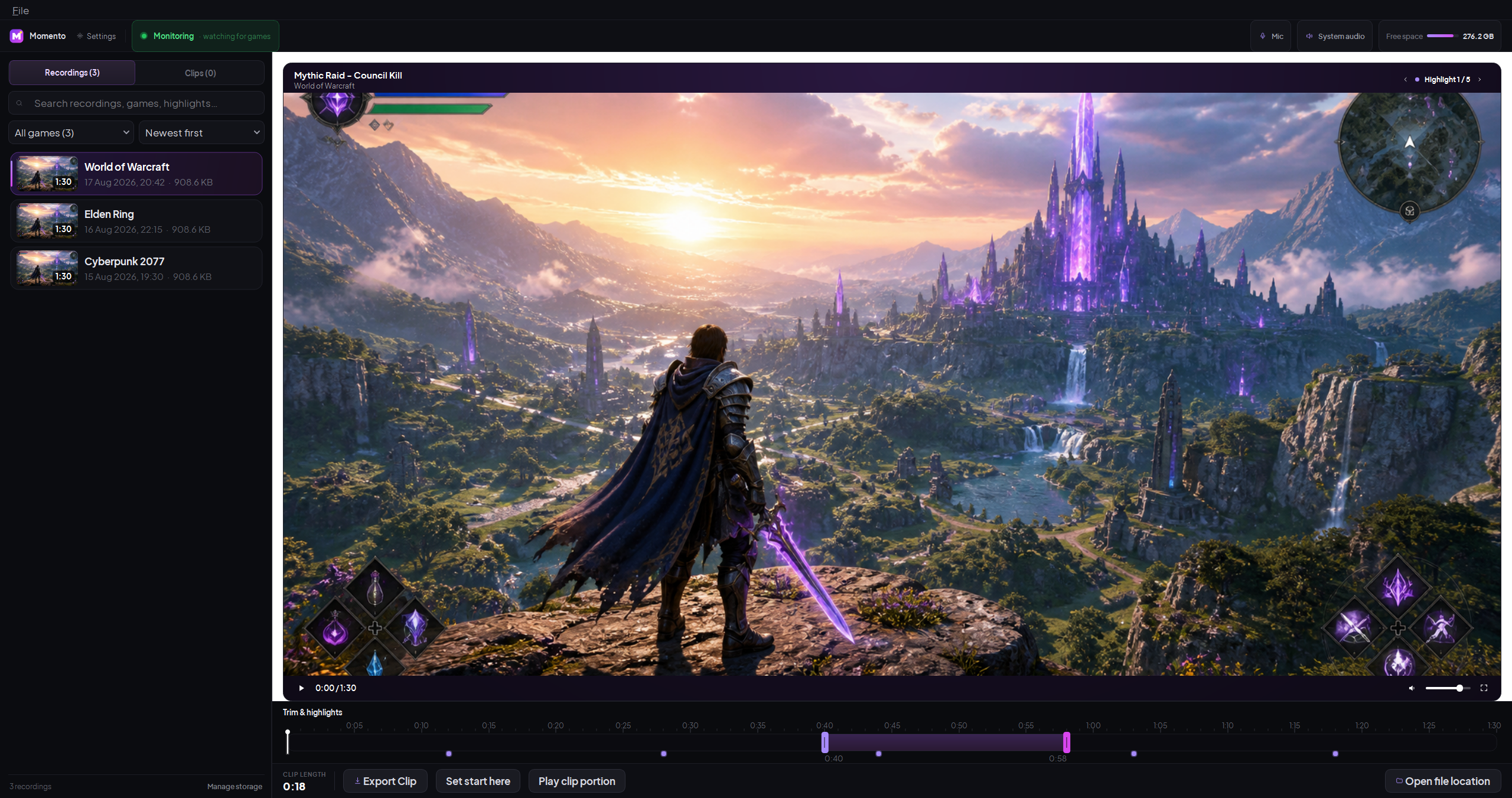
Task: Click the 1:00 tick on the timeline ruler
Action: pos(1093,726)
